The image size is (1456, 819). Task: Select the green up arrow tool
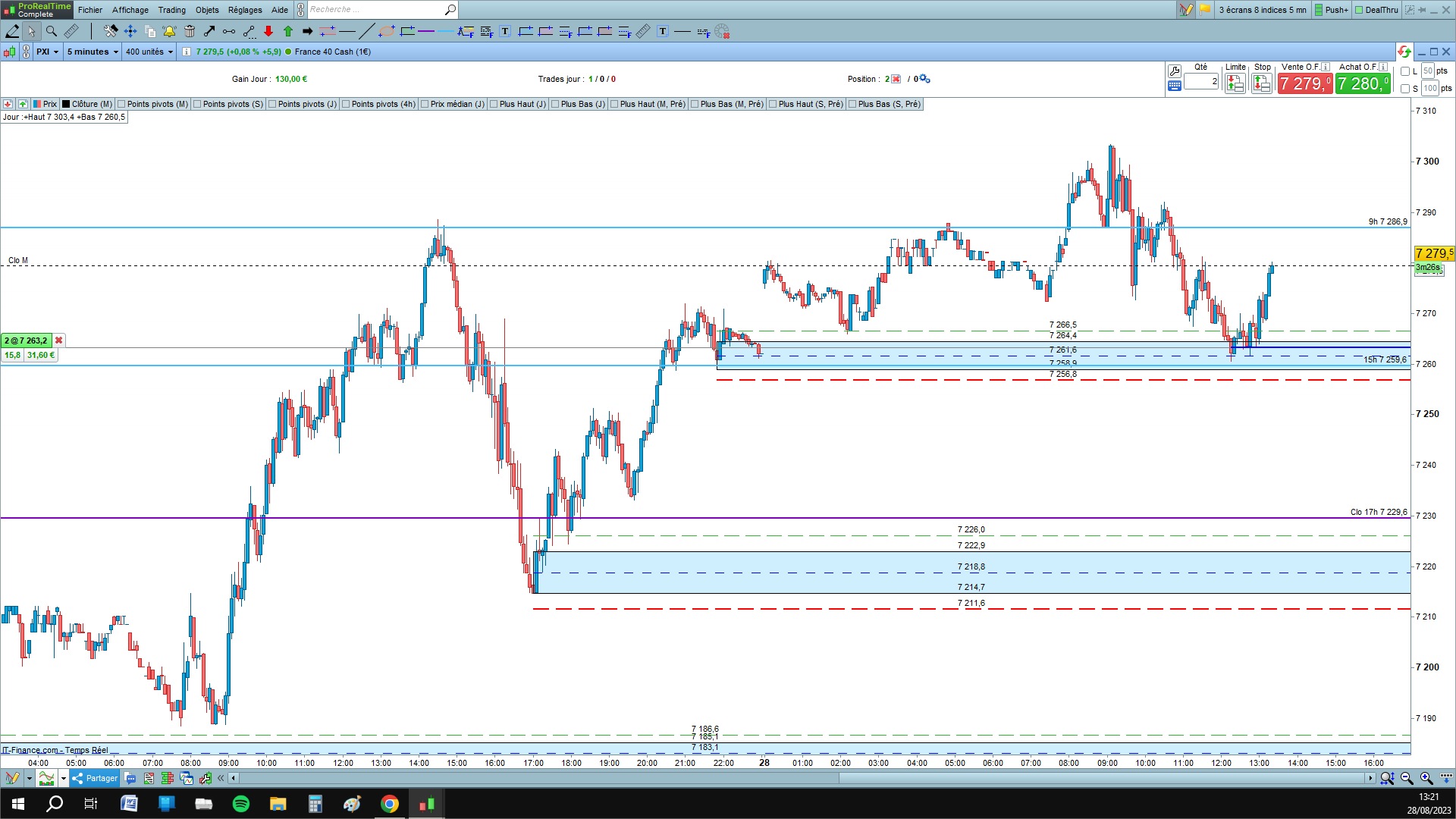coord(288,31)
